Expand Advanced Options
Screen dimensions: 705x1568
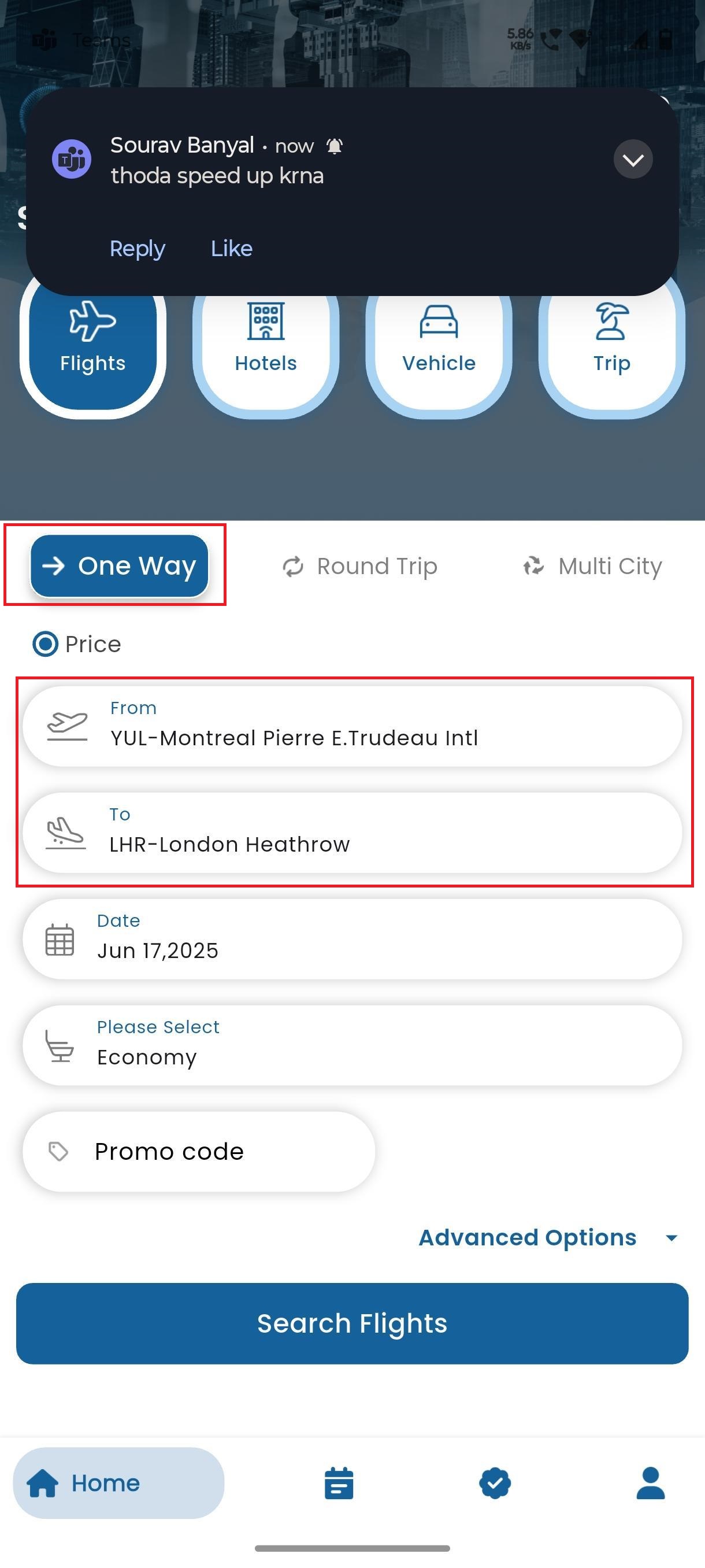[548, 1237]
